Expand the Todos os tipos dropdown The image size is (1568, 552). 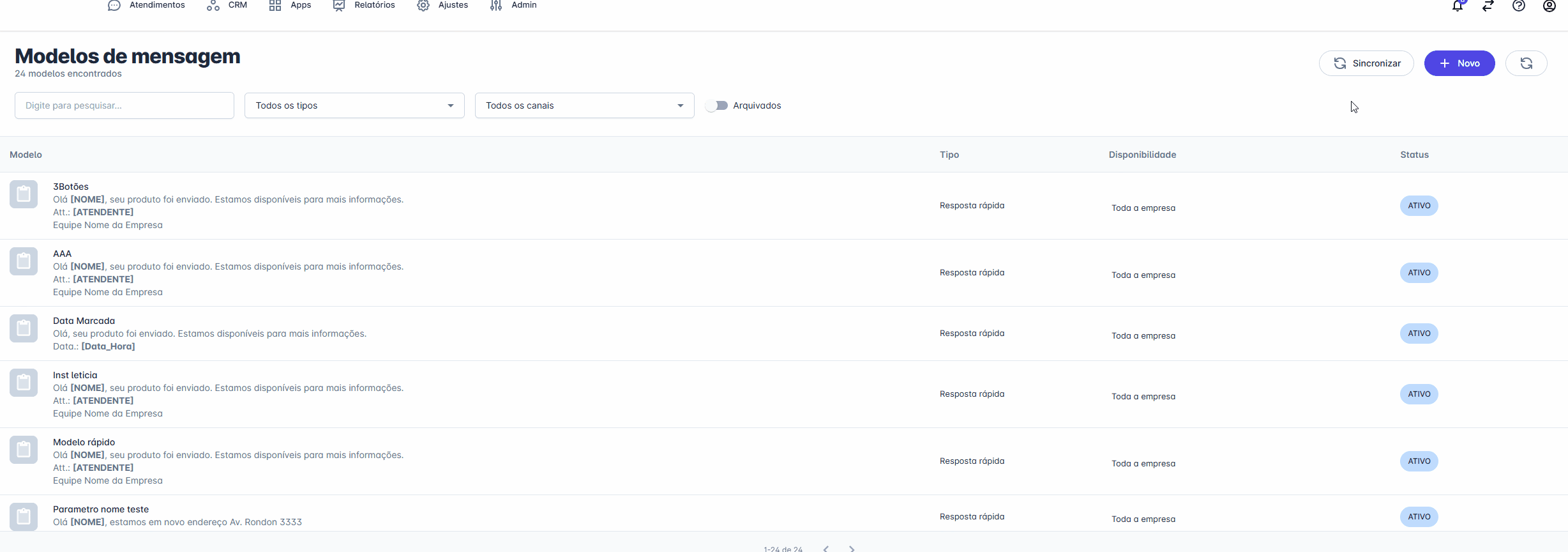(x=354, y=105)
